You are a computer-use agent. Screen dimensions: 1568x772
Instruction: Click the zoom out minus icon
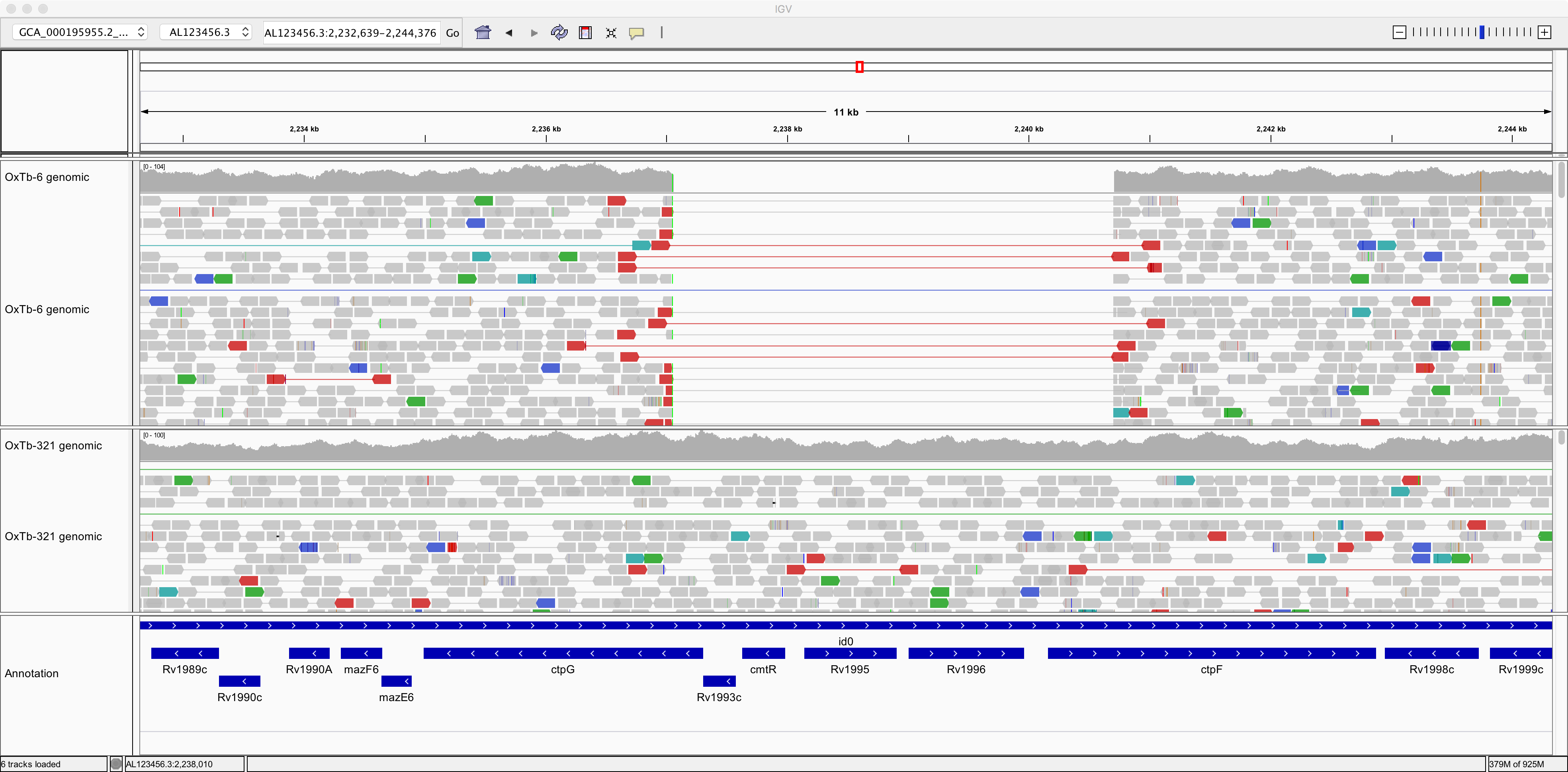click(1399, 32)
